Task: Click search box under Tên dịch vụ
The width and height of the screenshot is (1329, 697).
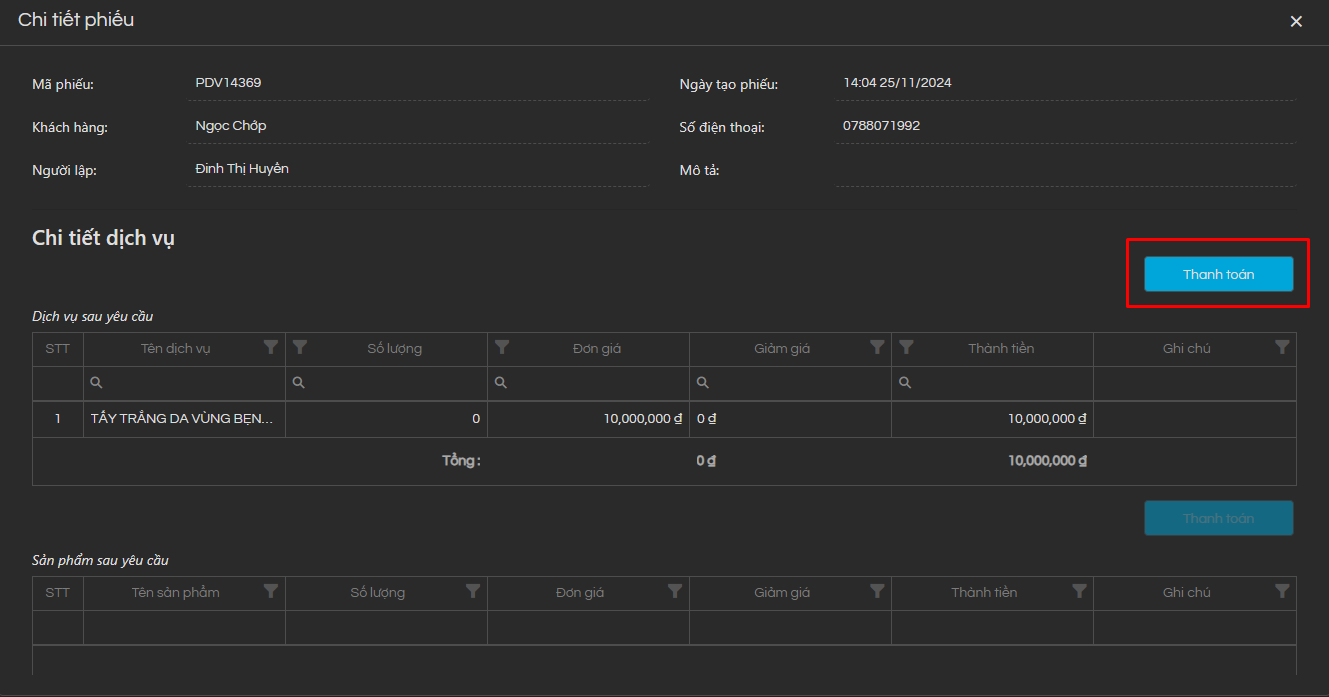Action: [x=192, y=383]
